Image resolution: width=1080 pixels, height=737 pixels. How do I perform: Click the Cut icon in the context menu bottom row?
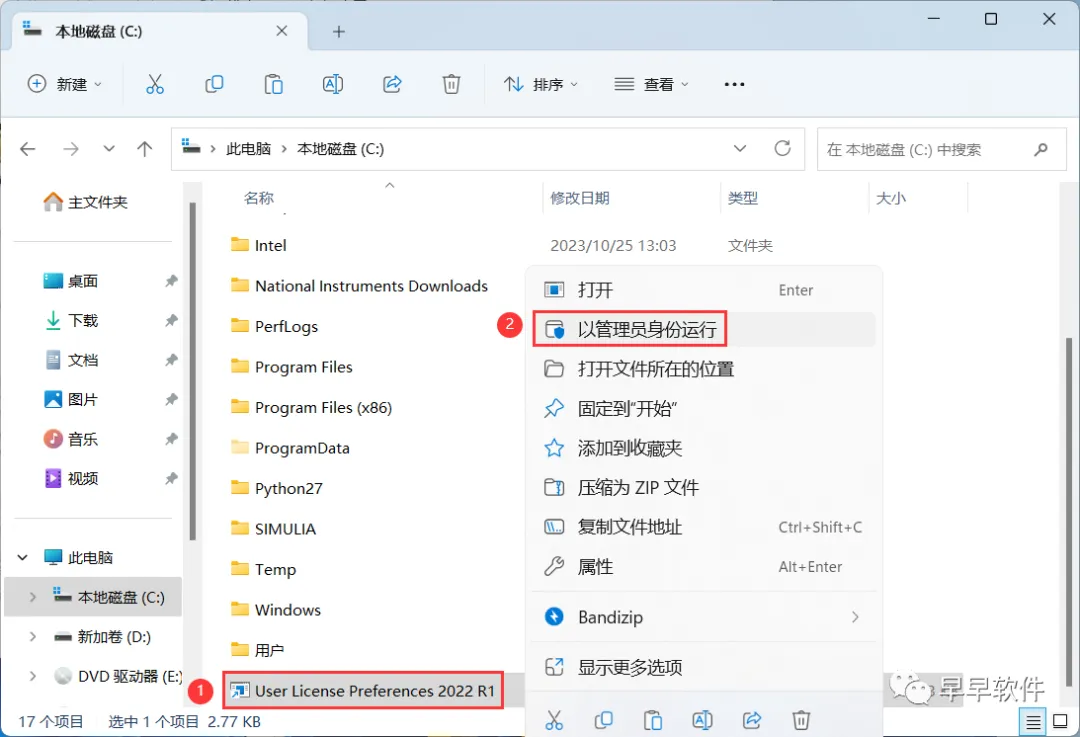(554, 720)
